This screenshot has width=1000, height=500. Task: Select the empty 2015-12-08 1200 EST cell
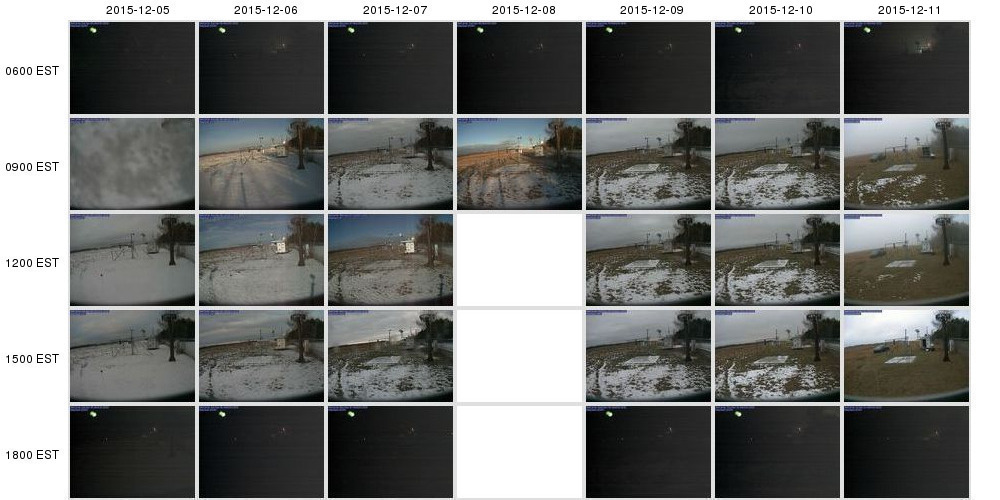coord(519,260)
